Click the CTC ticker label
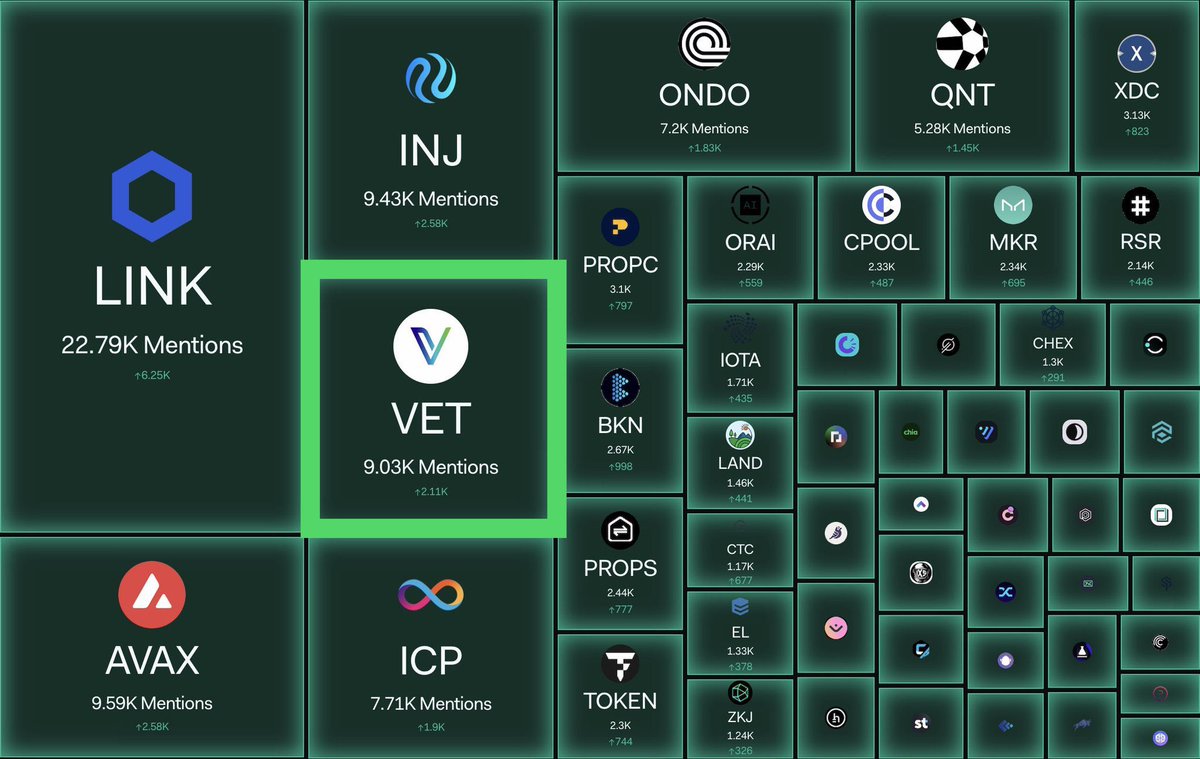Screen dimensions: 1200x759 pyautogui.click(x=740, y=549)
